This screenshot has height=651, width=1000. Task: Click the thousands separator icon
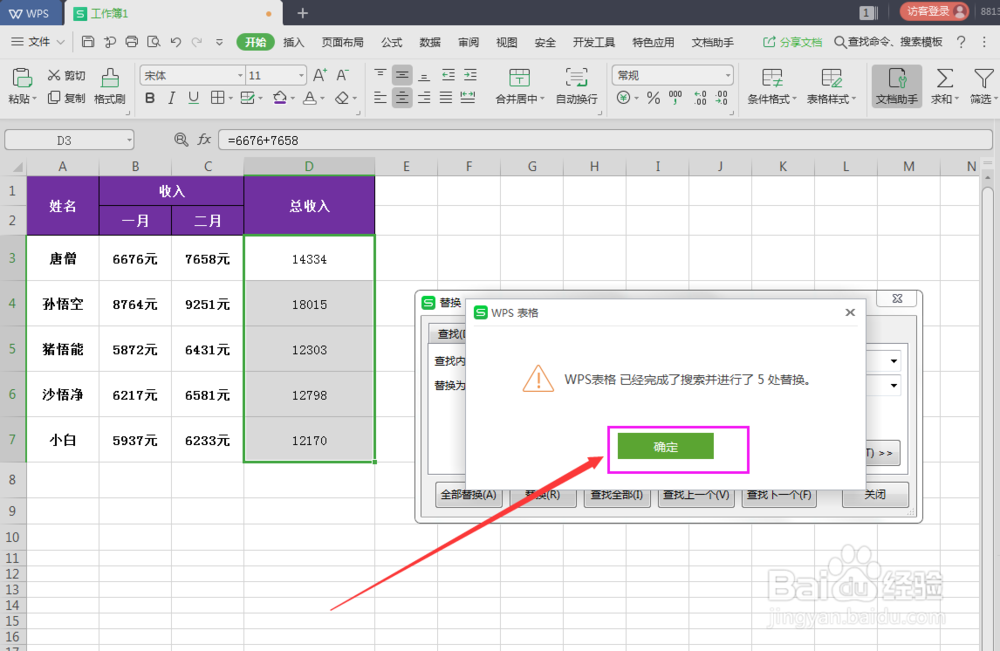[x=675, y=98]
